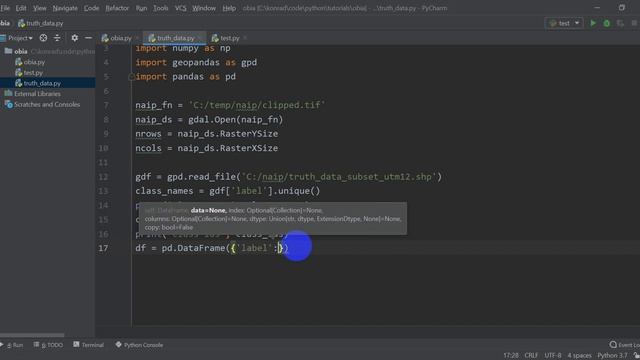The height and width of the screenshot is (360, 640).
Task: Open the Python Console tool window
Action: point(139,345)
